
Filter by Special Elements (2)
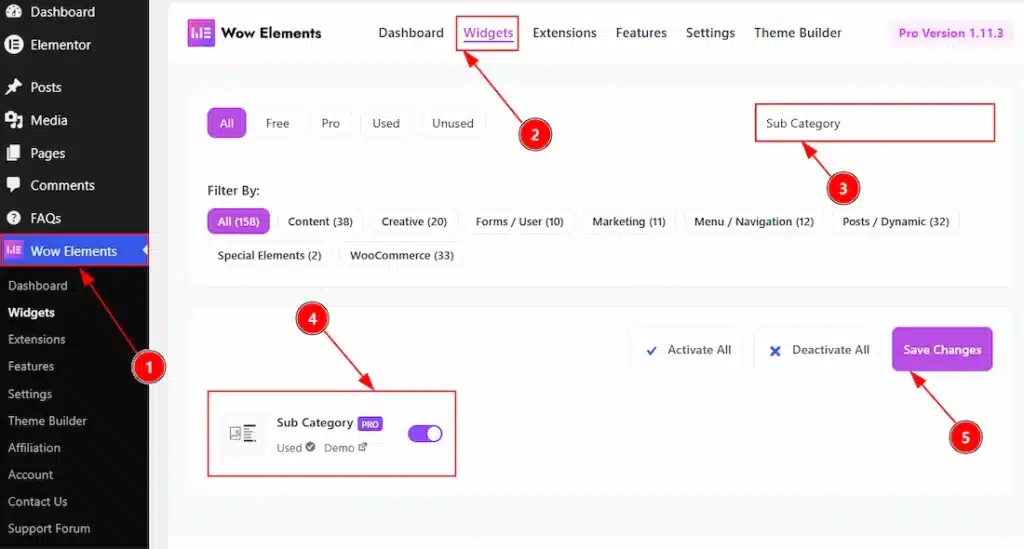[x=269, y=255]
